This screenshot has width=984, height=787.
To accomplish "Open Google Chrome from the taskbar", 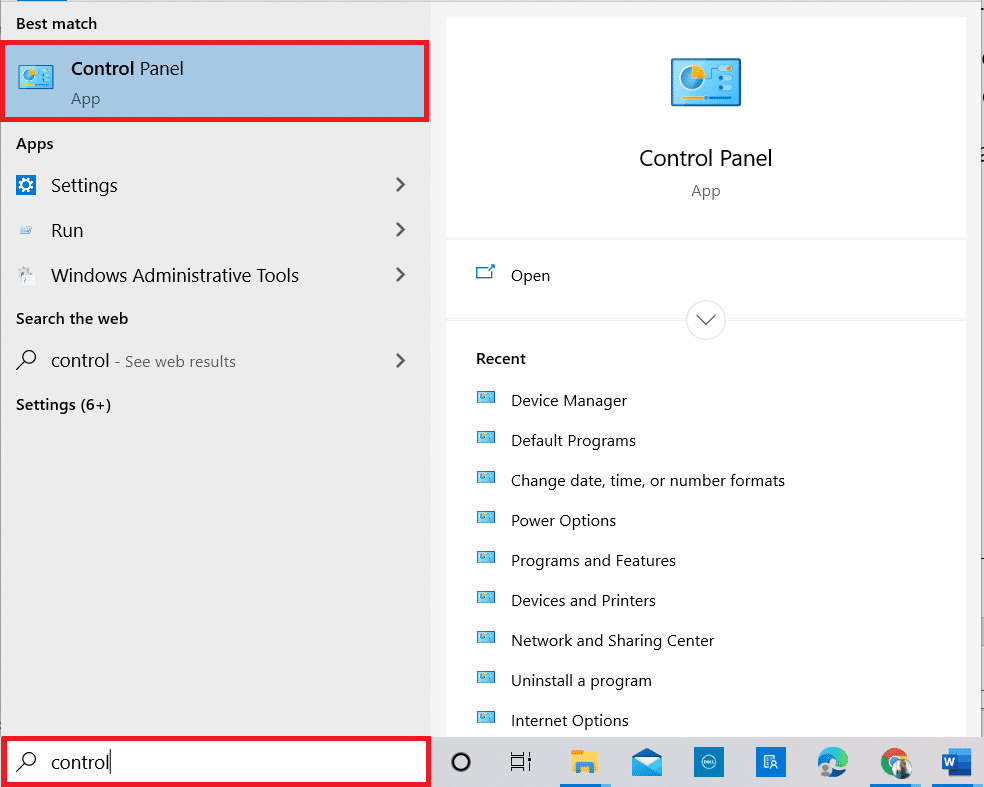I will point(896,762).
